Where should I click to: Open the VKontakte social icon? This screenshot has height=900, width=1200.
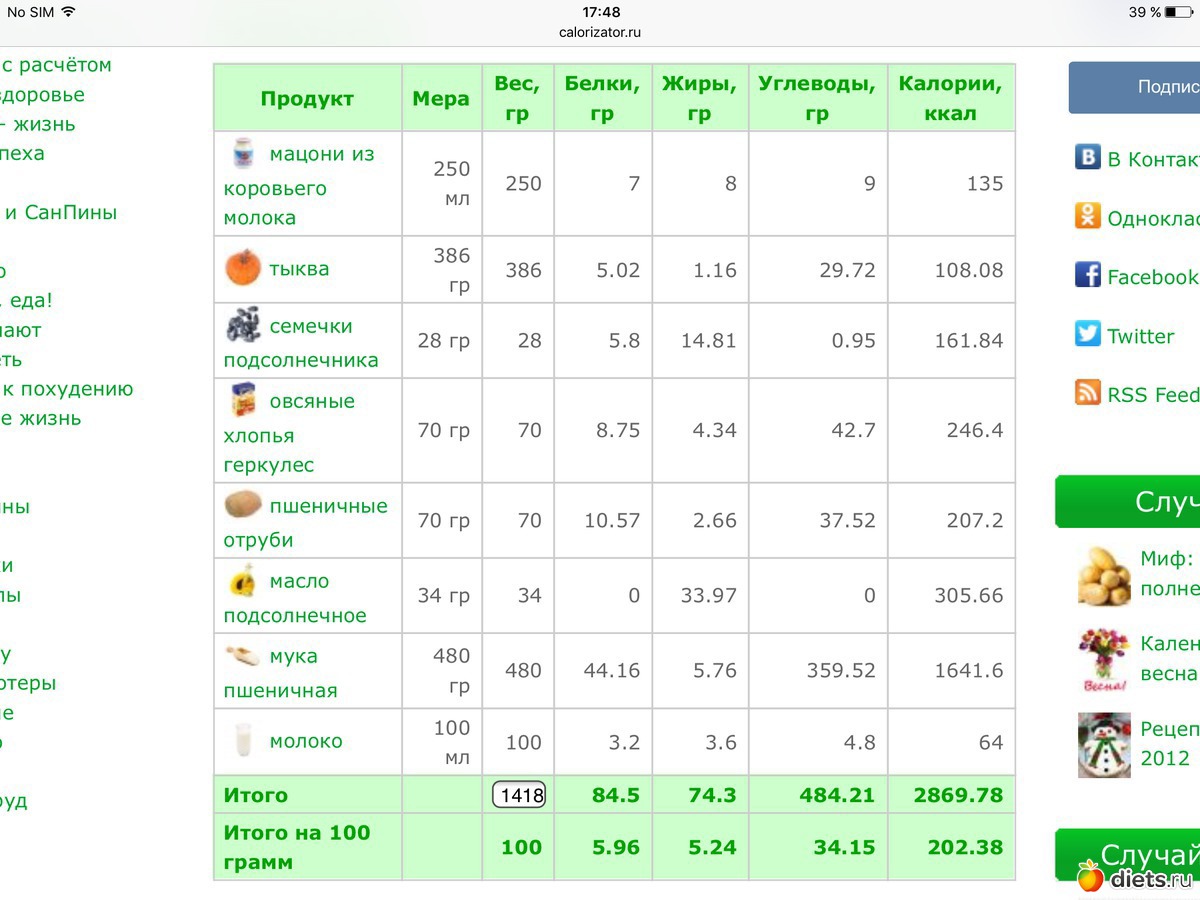tap(1087, 157)
